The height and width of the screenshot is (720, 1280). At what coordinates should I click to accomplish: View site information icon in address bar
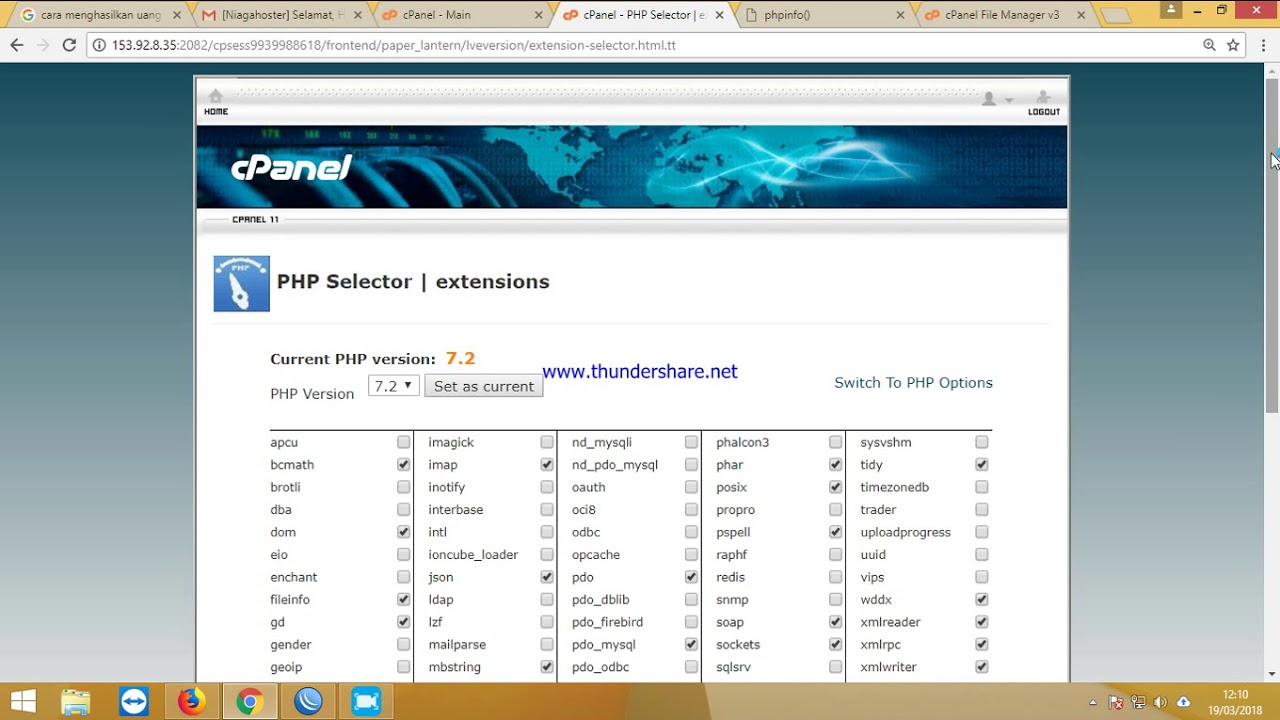pos(99,45)
